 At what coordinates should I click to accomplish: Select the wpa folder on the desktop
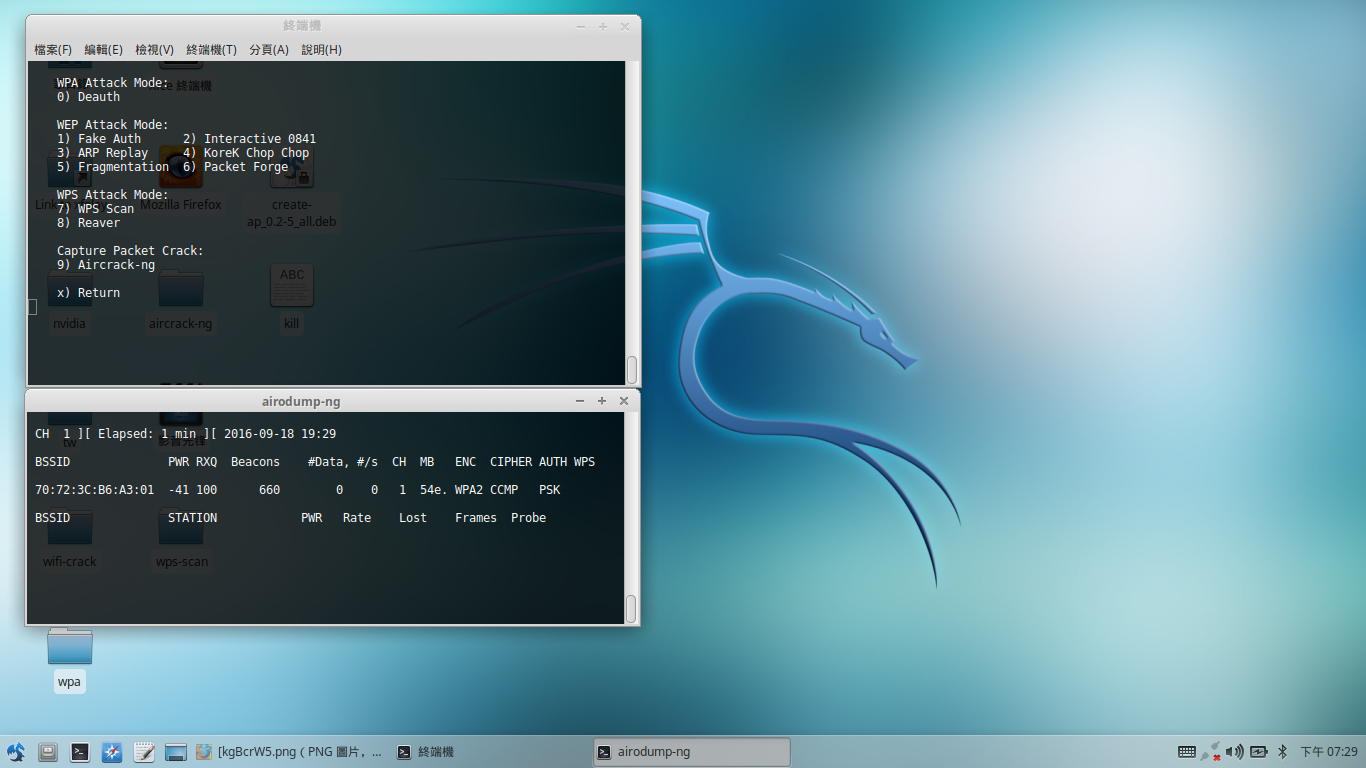coord(69,658)
